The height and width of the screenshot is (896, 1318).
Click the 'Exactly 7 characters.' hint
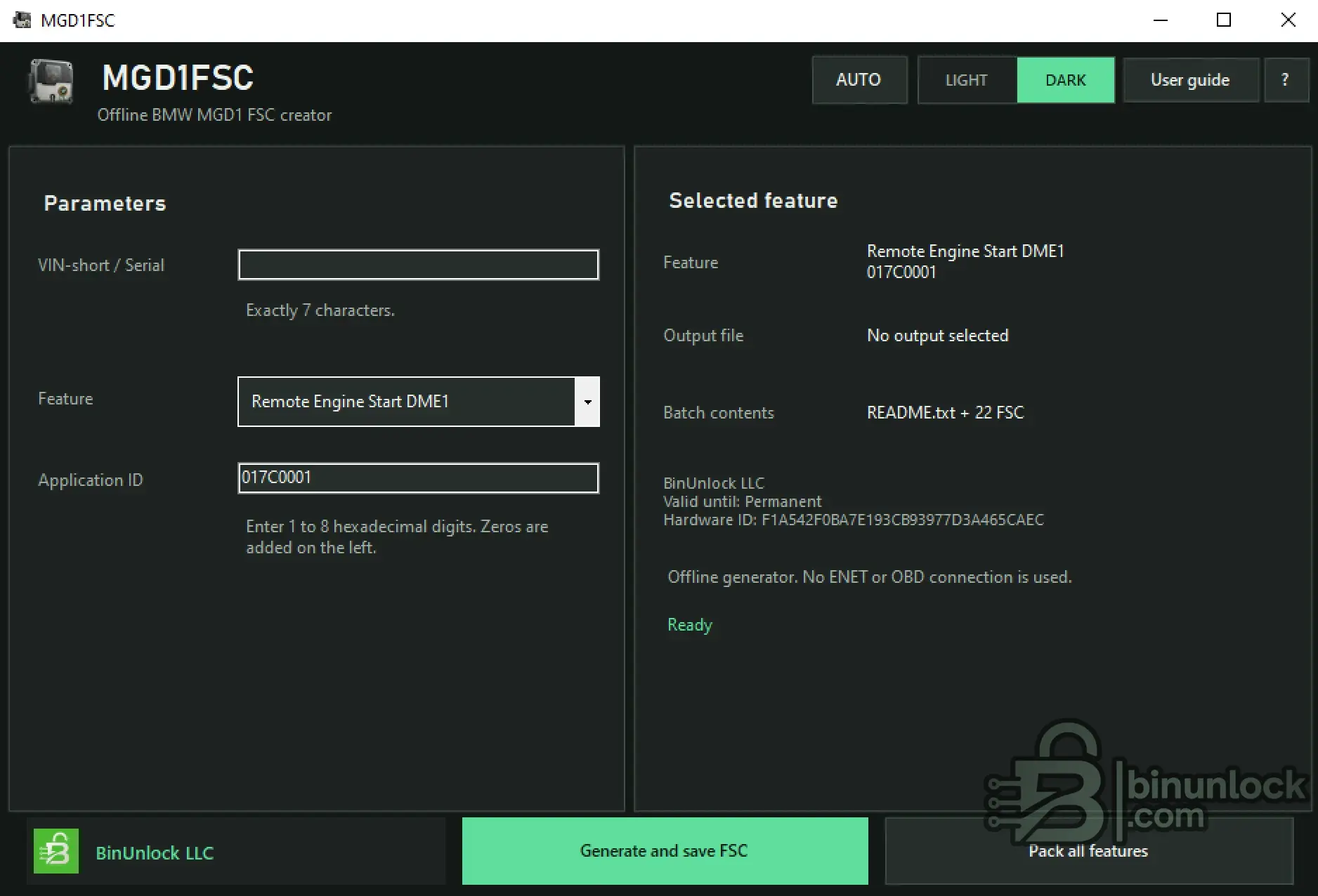[320, 310]
